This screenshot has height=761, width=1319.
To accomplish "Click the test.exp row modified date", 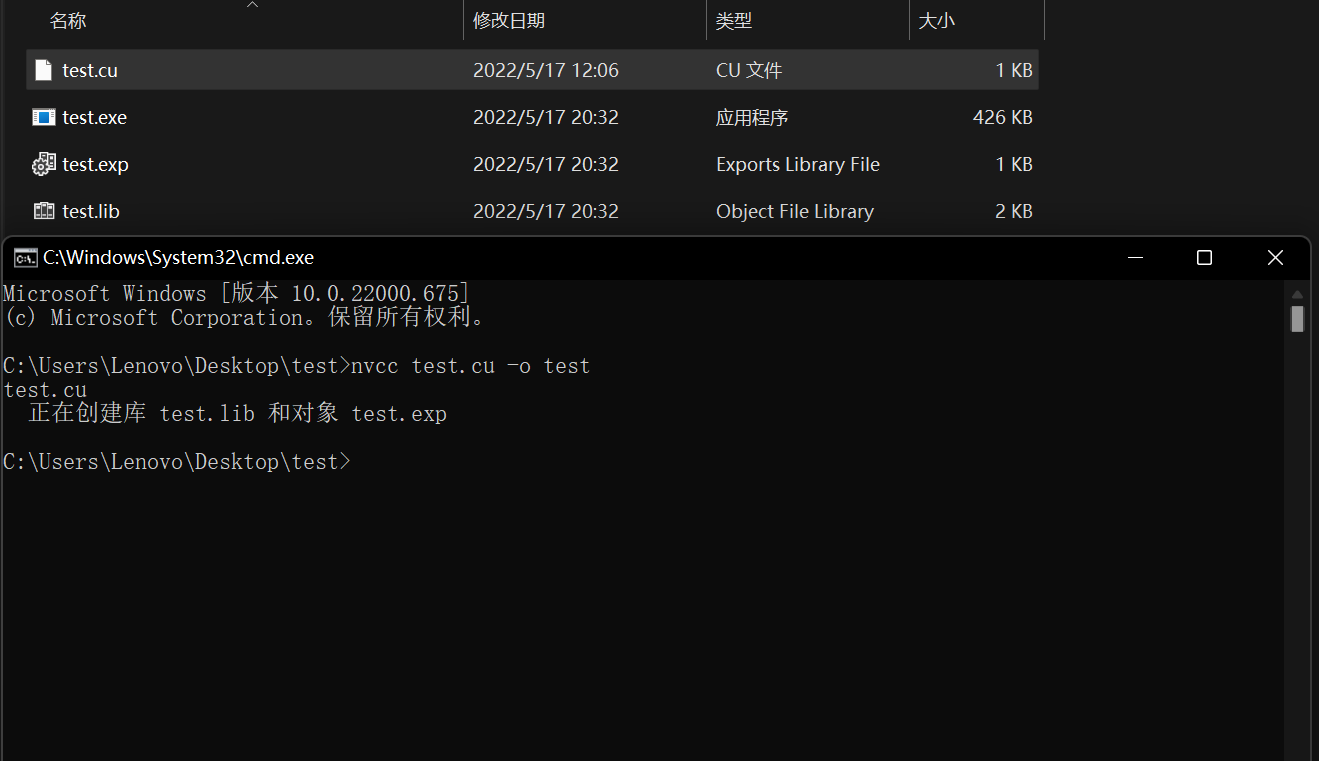I will [546, 164].
